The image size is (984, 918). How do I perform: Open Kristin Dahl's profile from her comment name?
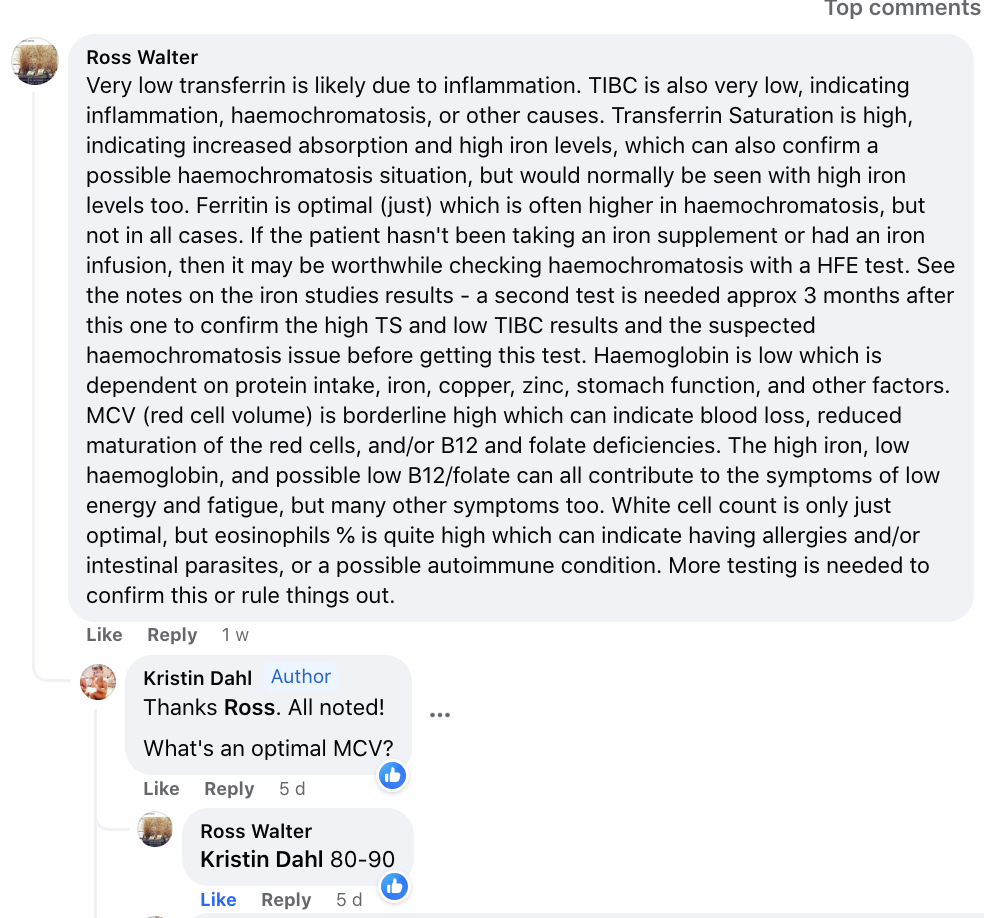pyautogui.click(x=197, y=677)
